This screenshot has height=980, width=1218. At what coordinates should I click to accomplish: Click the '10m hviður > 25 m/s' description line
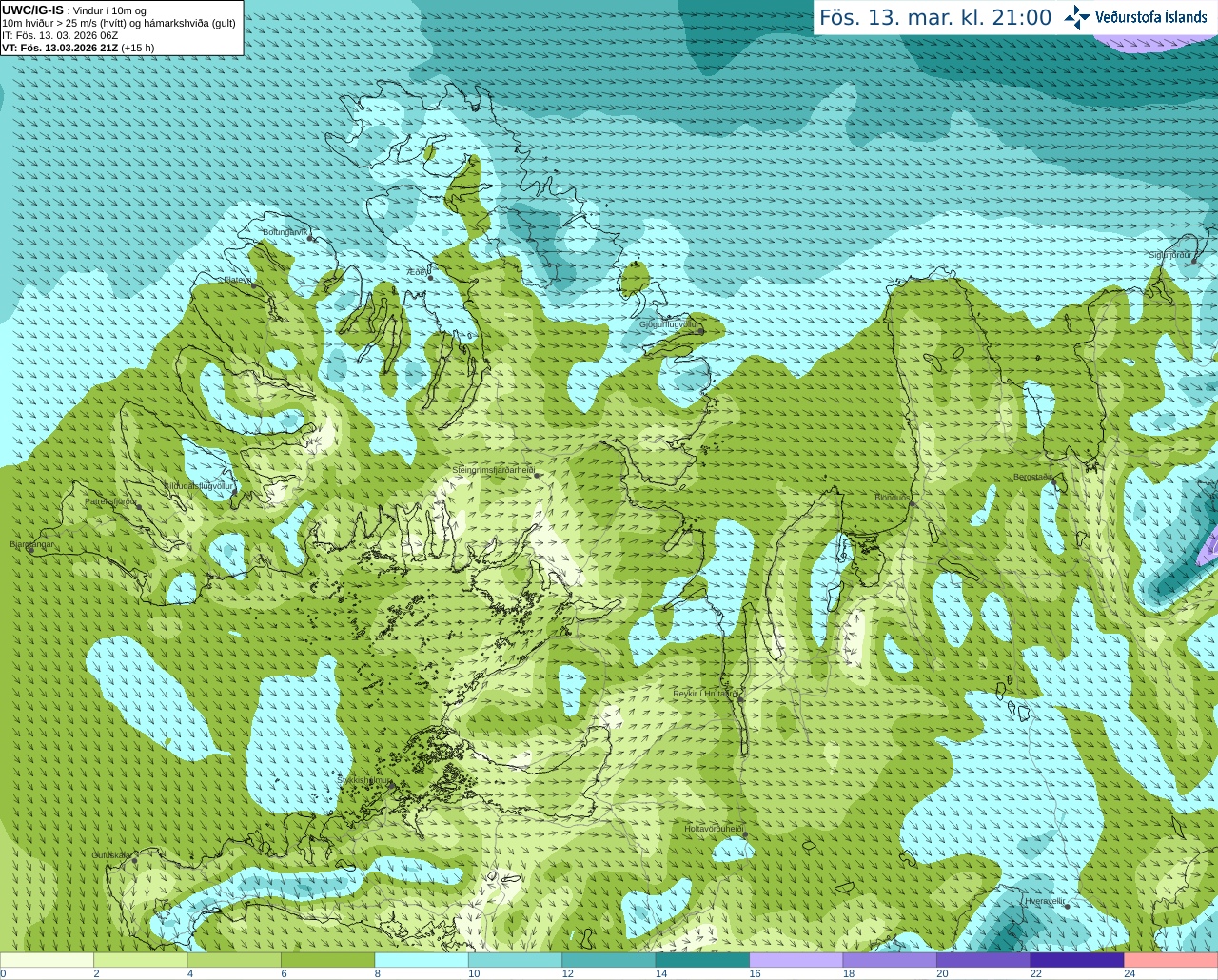tap(119, 23)
